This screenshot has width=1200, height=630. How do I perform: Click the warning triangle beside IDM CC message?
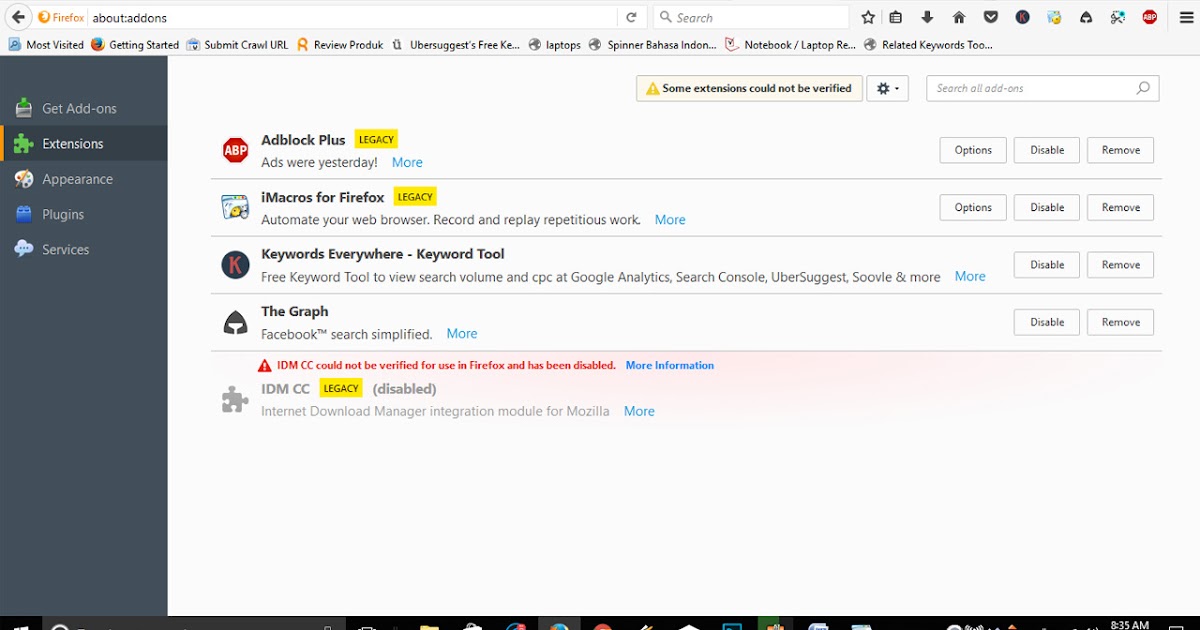(264, 366)
